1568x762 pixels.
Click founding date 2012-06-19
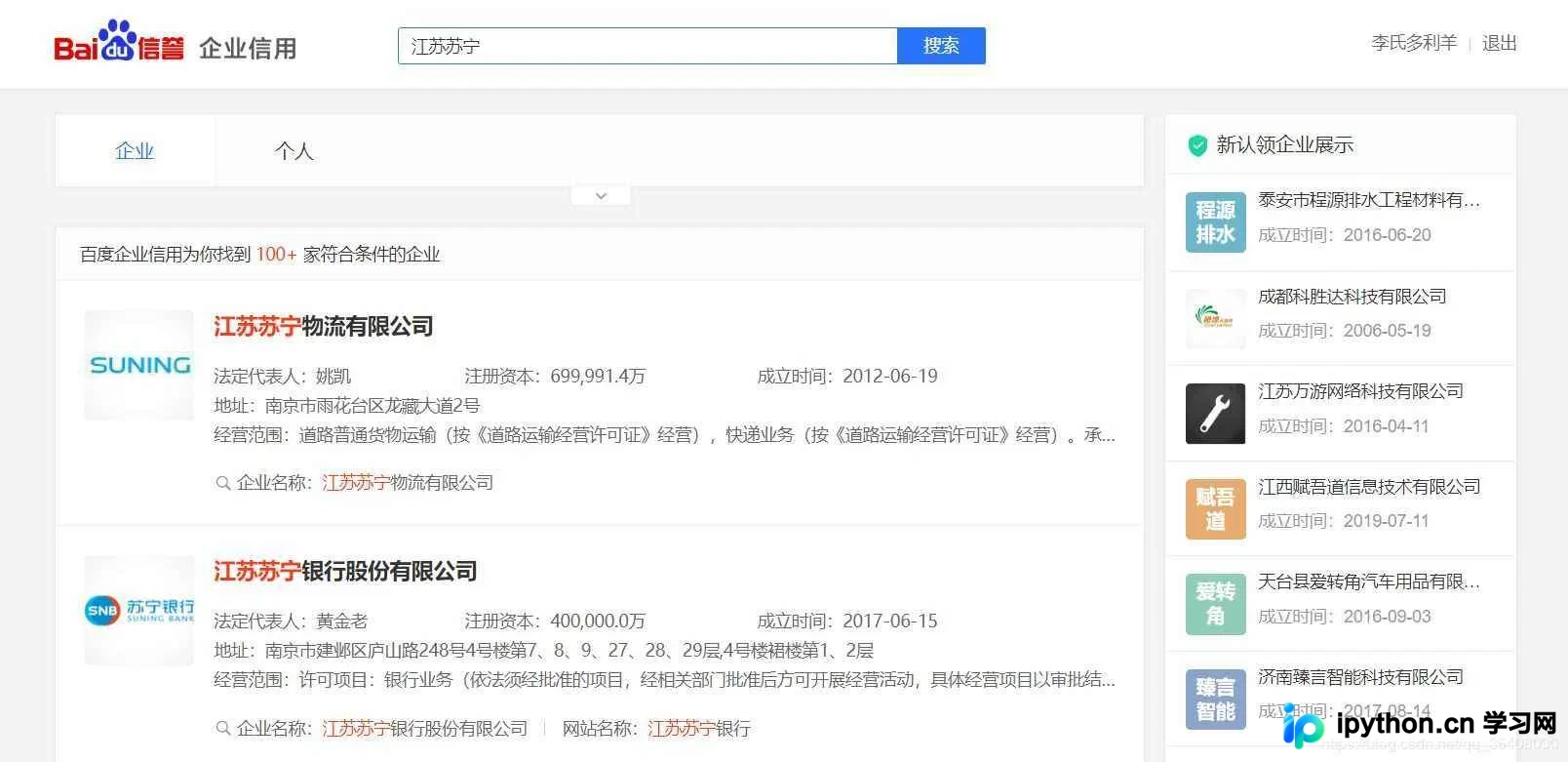[x=890, y=377]
